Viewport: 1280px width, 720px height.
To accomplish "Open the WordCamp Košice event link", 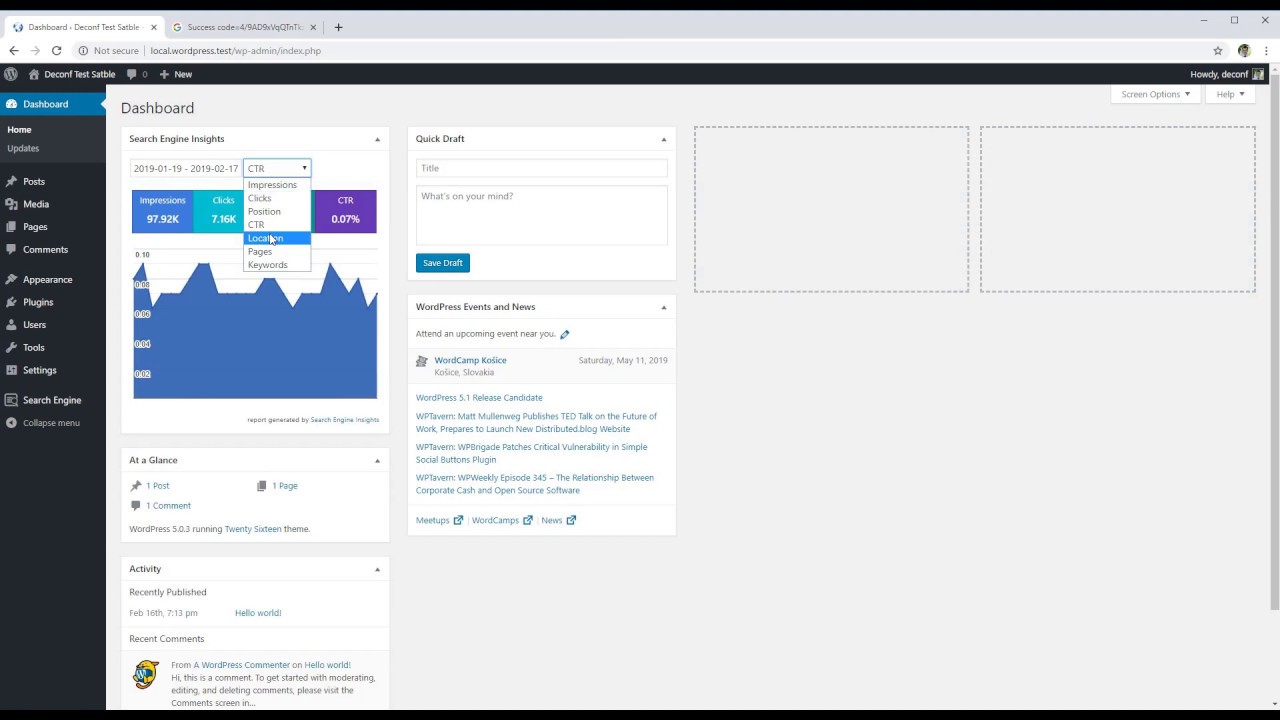I will pos(470,360).
